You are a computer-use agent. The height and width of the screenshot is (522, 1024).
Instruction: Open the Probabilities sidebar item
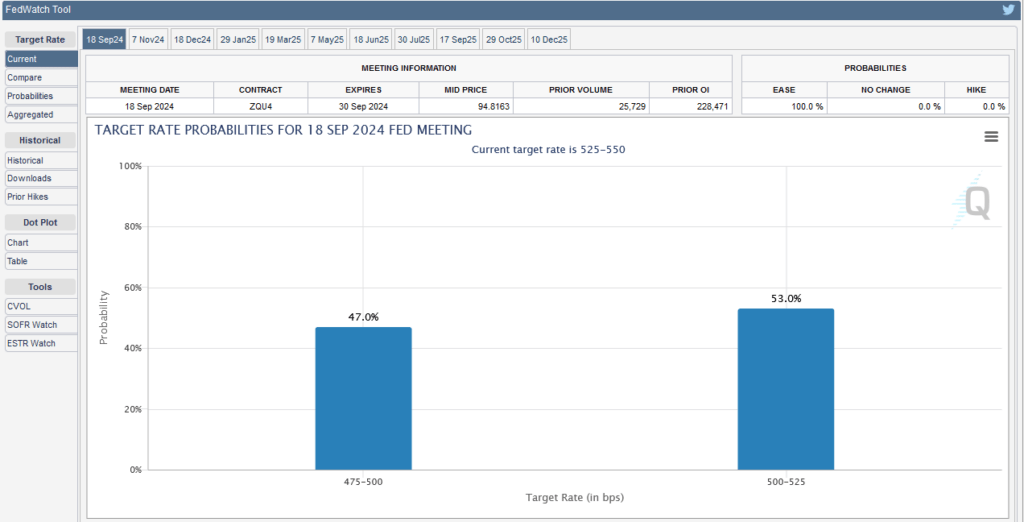pyautogui.click(x=41, y=96)
